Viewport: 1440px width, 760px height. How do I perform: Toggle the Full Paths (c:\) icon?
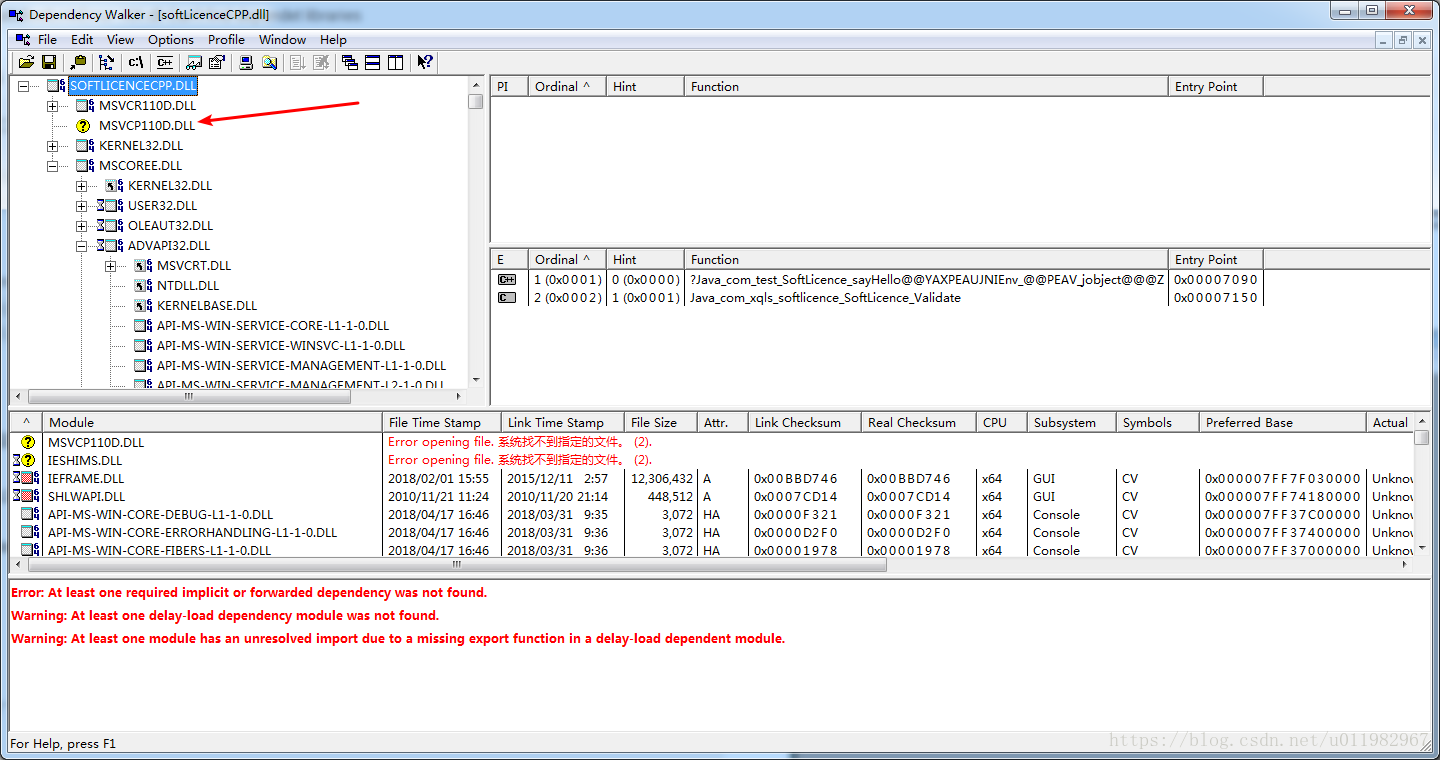(136, 62)
